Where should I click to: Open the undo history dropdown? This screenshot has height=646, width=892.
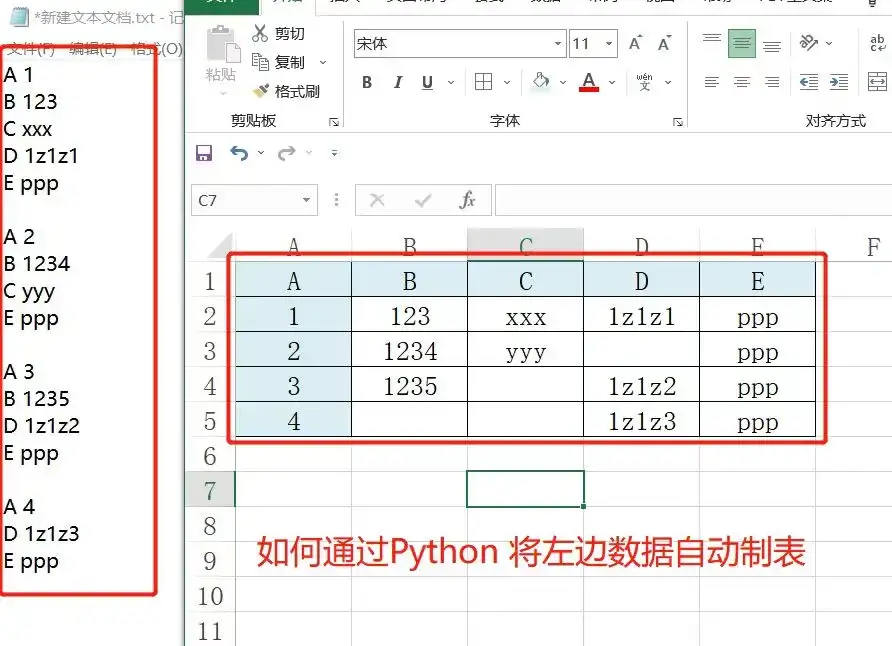pyautogui.click(x=261, y=152)
